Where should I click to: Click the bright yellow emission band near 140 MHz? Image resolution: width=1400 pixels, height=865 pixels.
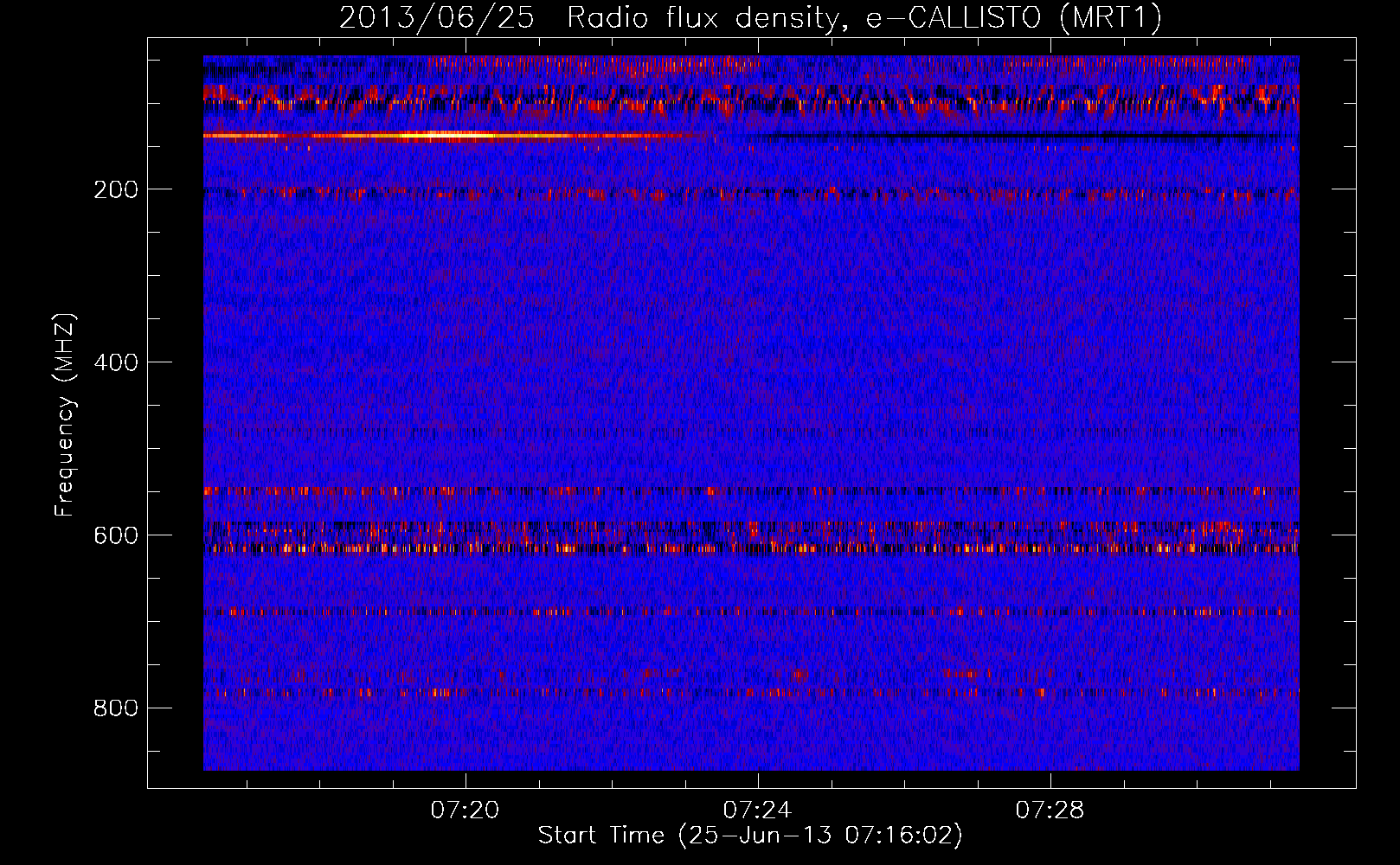[x=450, y=136]
